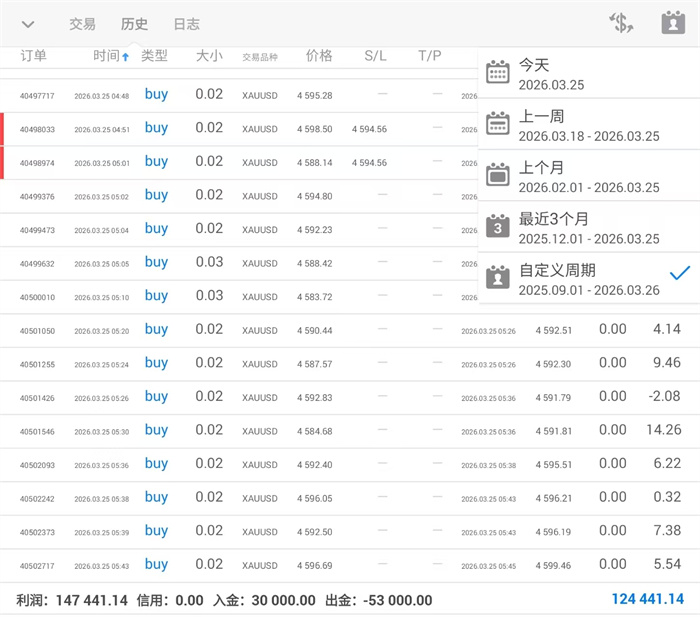Viewport: 700px width, 617px height.
Task: Click the 最近3个月 calendar icon
Action: coord(498,226)
